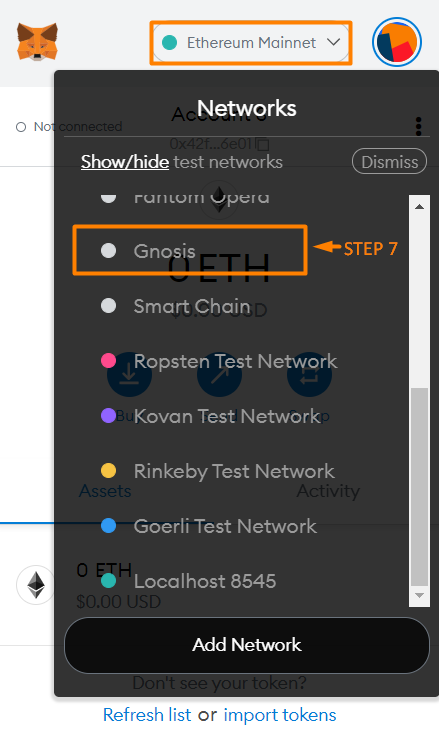Click the scrollbar down arrow
Viewport: 439px width, 744px height.
click(419, 595)
